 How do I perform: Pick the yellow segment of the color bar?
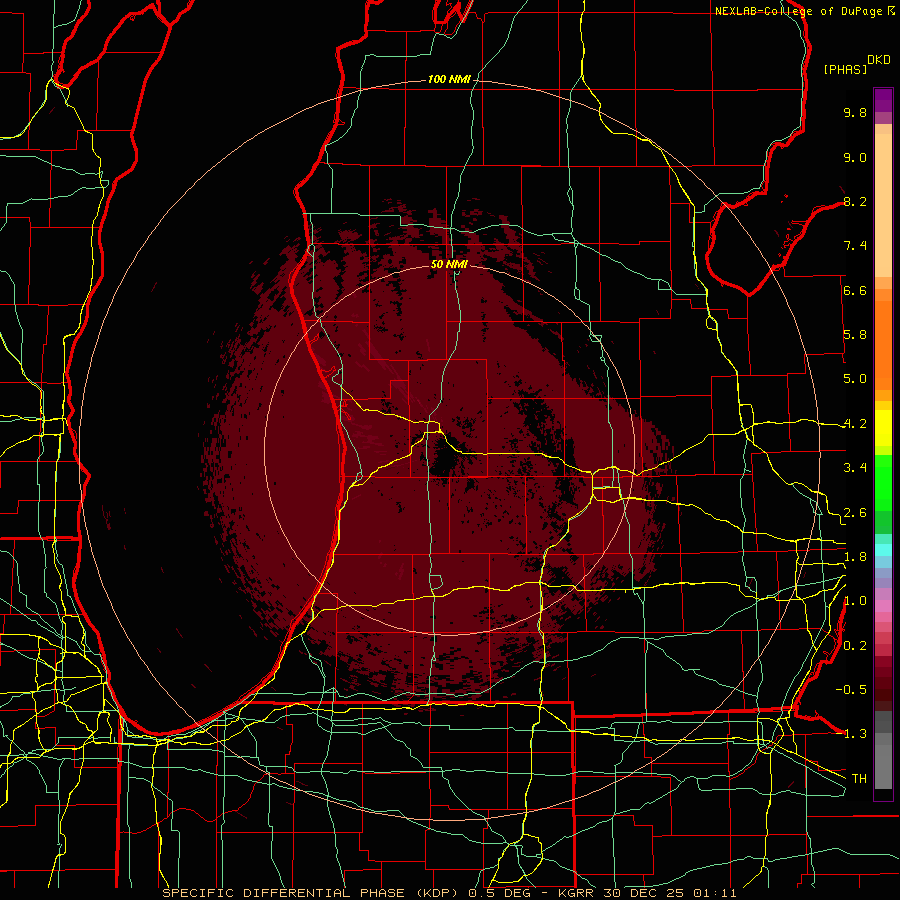(x=883, y=428)
